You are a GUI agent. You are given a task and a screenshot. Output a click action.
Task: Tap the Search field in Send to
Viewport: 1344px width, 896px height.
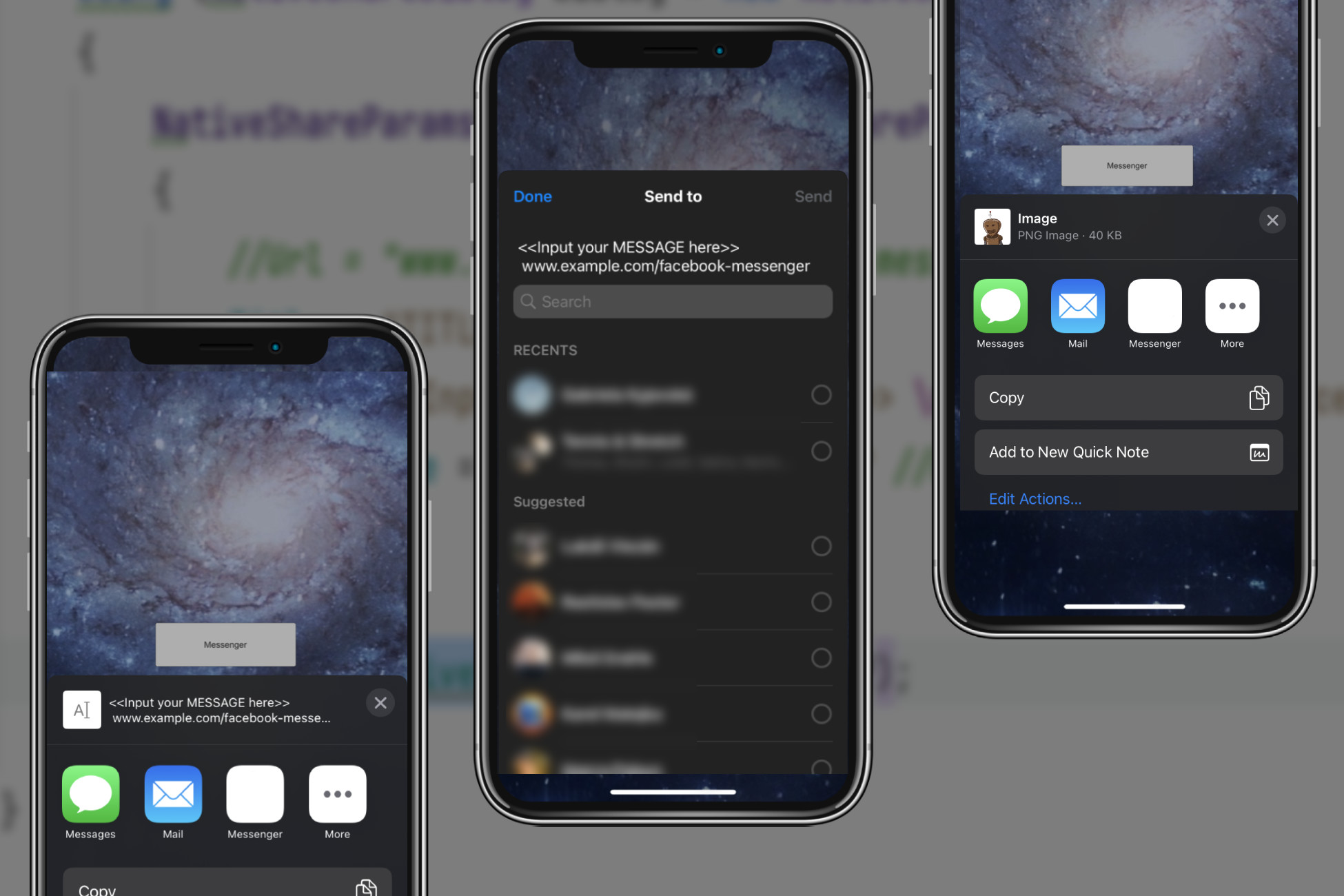tap(672, 300)
